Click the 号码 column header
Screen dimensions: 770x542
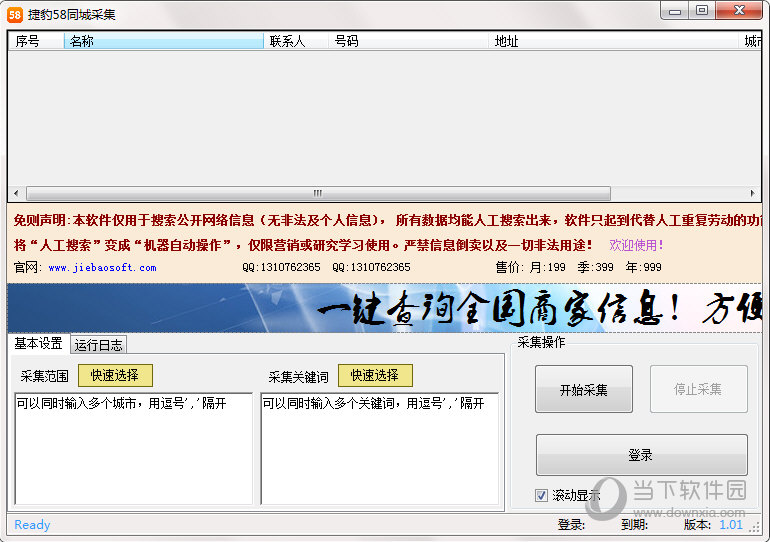click(x=408, y=41)
